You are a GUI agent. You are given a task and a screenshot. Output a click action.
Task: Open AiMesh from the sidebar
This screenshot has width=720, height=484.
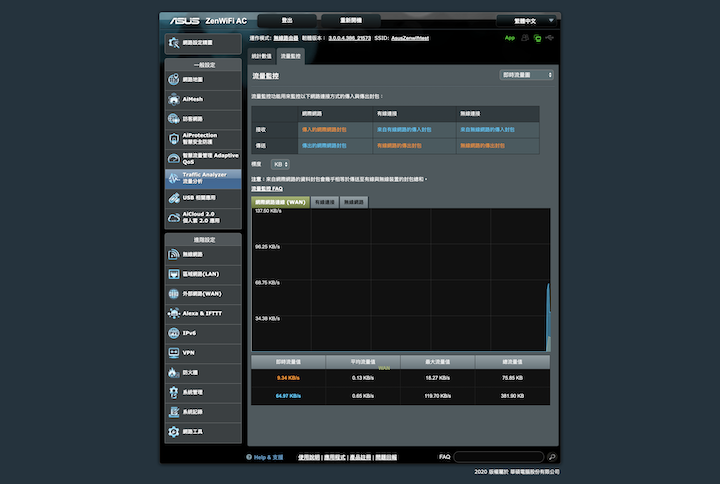pos(203,99)
